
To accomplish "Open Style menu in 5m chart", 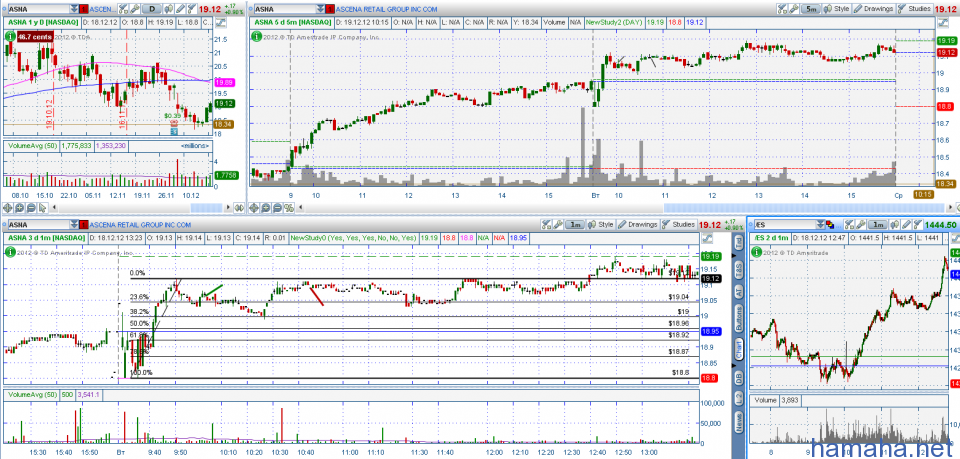I will (x=836, y=9).
